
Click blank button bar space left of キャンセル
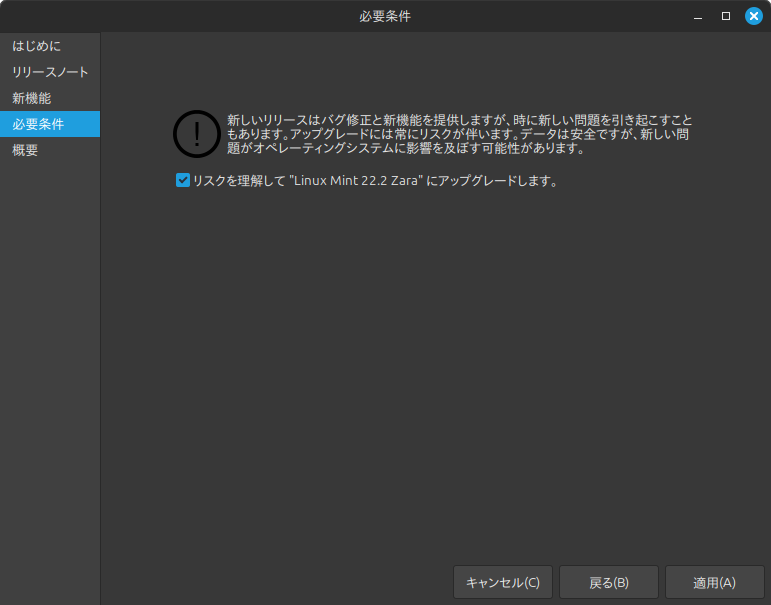[x=280, y=582]
